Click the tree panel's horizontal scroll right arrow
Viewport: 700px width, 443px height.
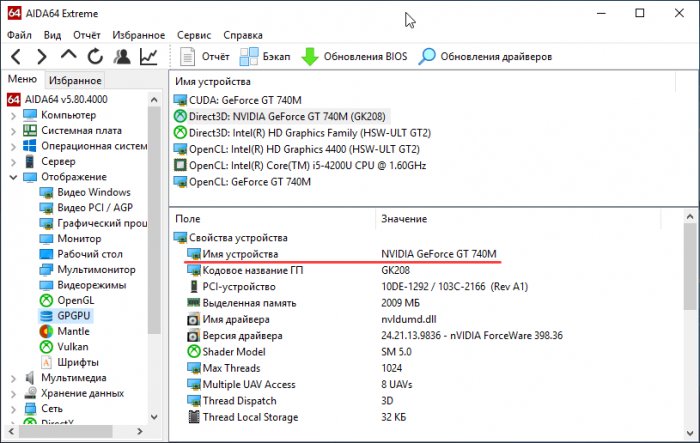pyautogui.click(x=140, y=431)
